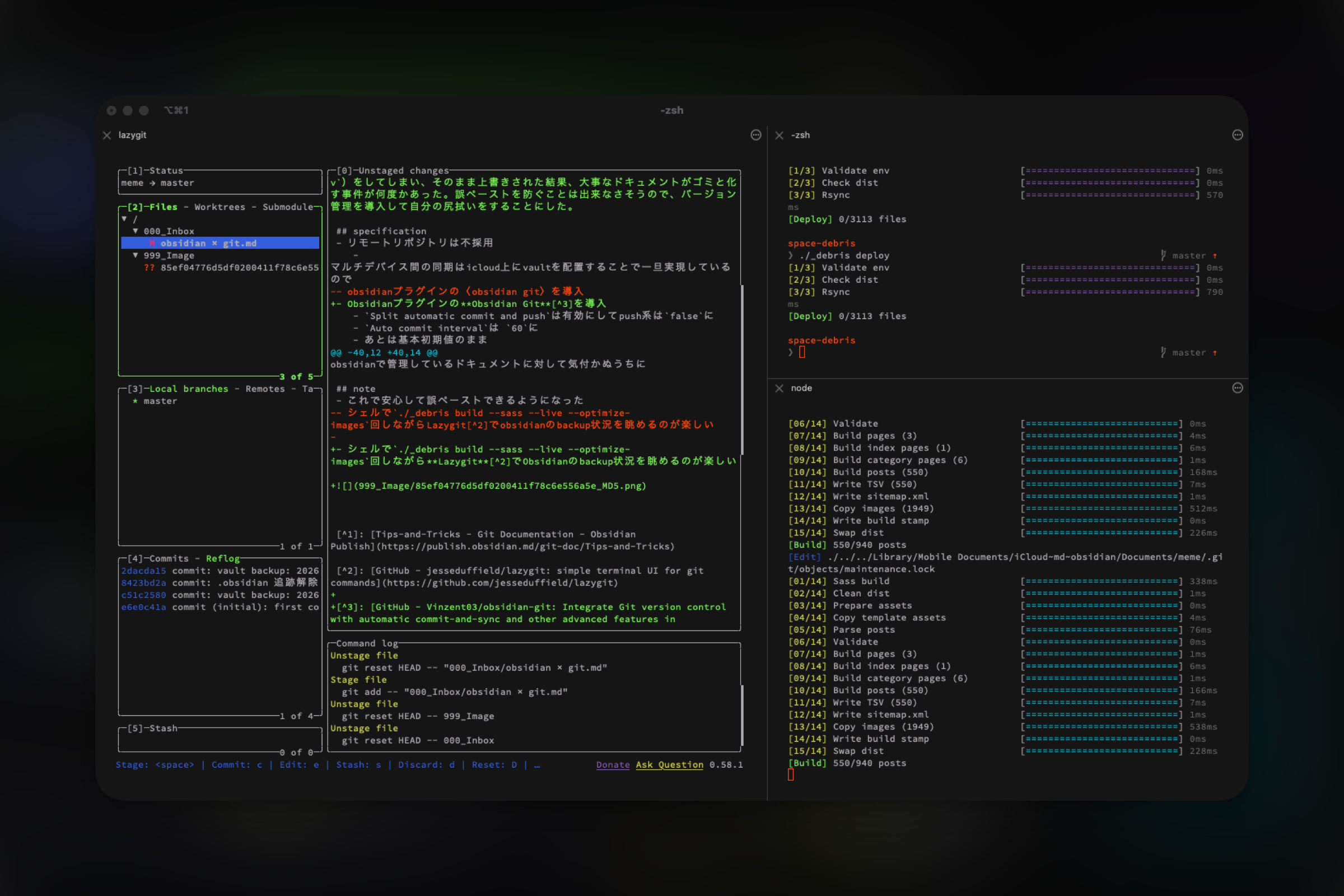1344x896 pixels.
Task: Click the Donate link
Action: (613, 765)
